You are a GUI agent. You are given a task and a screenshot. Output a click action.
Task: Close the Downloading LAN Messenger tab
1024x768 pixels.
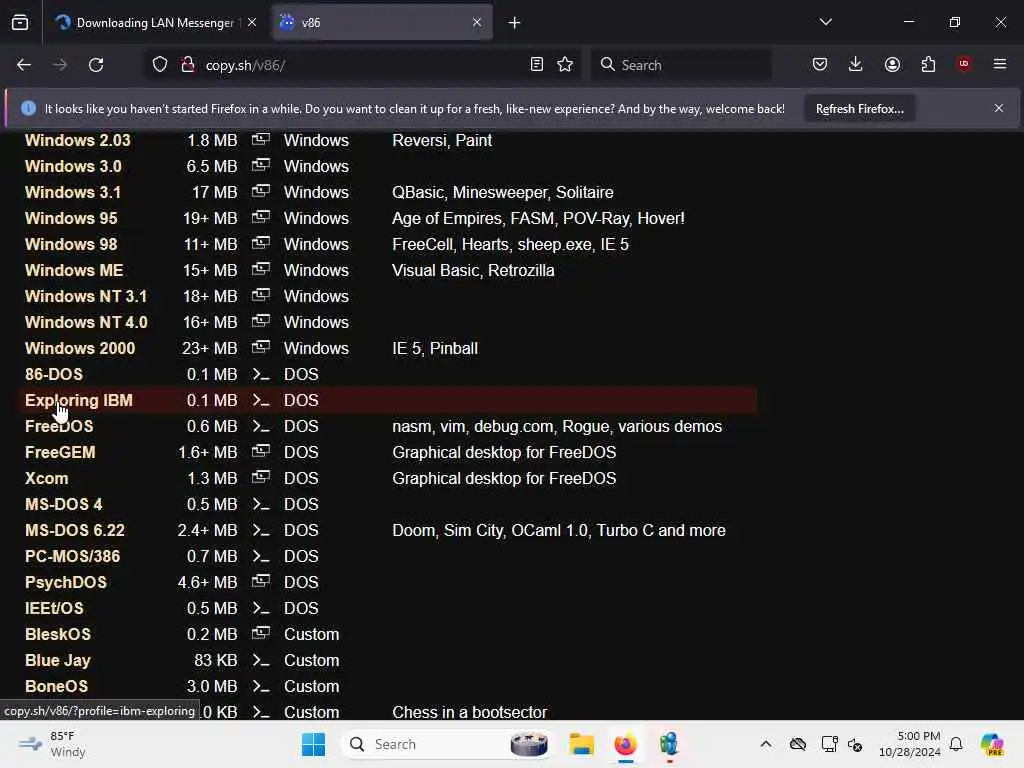[252, 22]
